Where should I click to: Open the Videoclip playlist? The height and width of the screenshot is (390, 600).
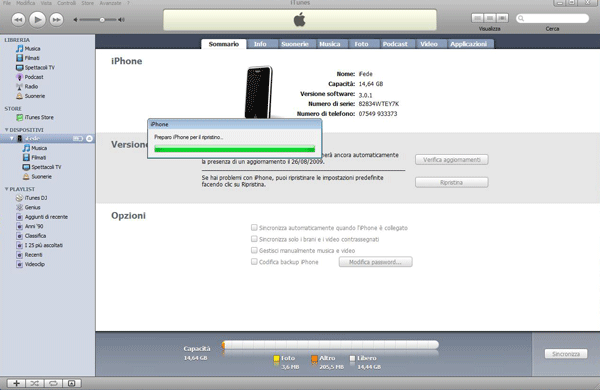pyautogui.click(x=31, y=264)
